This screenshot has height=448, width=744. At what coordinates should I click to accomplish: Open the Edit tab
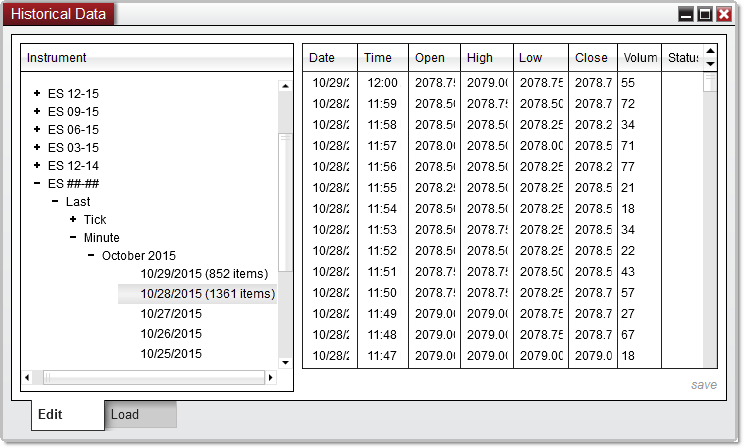[52, 414]
